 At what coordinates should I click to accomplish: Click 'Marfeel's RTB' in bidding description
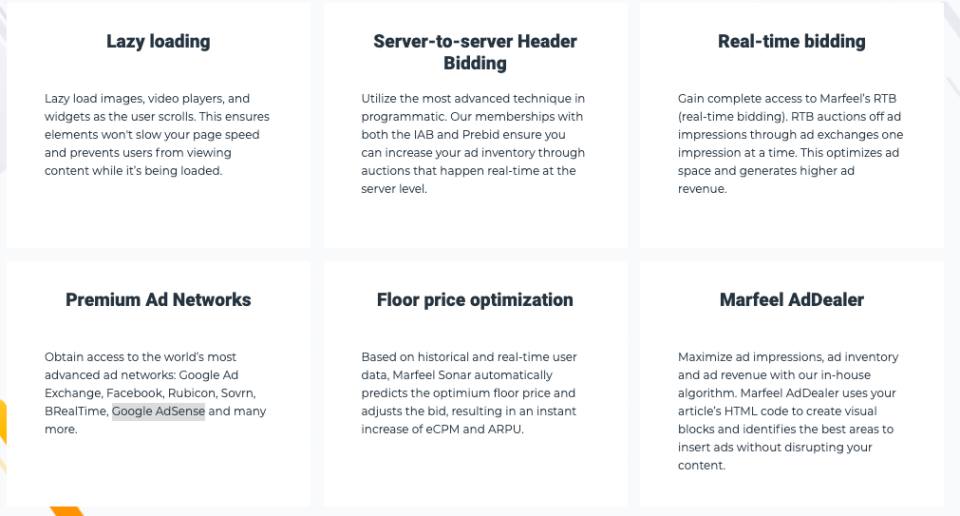[858, 99]
